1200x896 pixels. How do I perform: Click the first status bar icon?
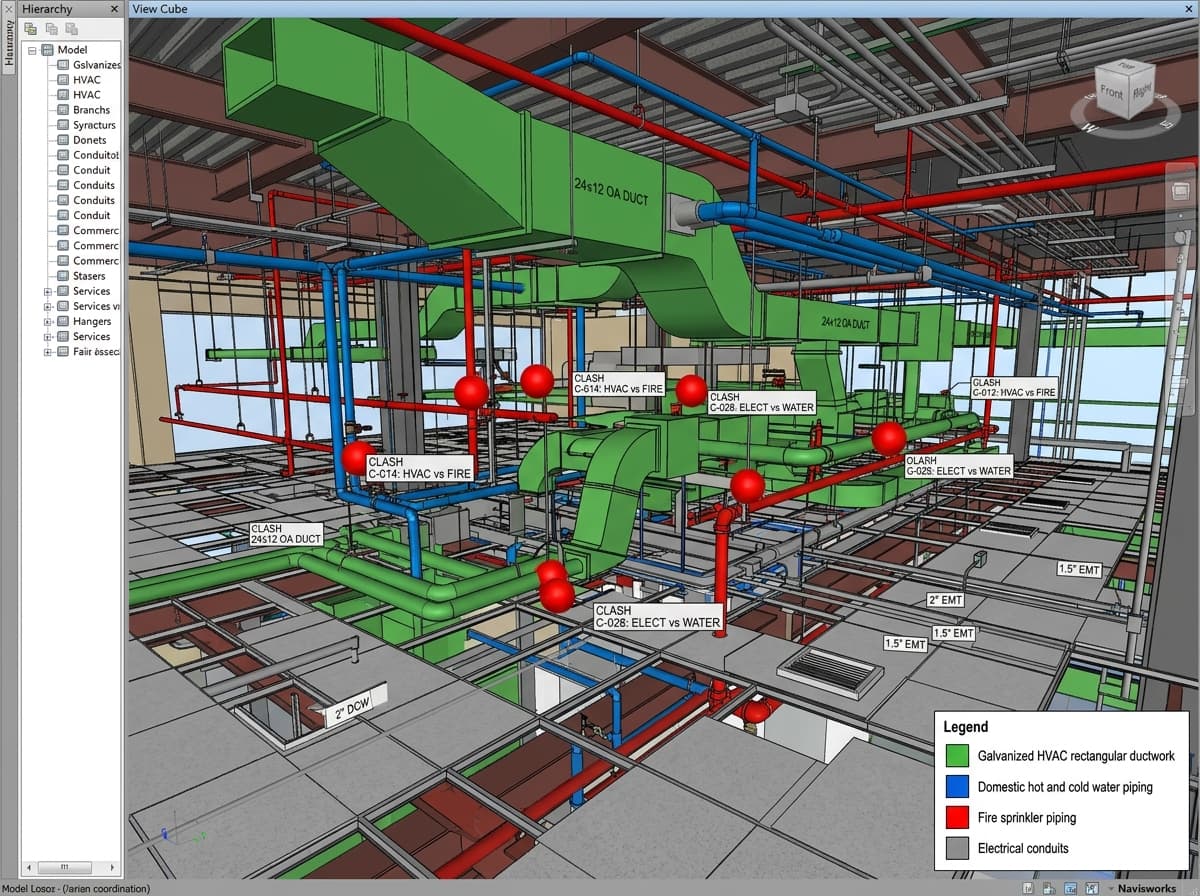click(x=1030, y=888)
